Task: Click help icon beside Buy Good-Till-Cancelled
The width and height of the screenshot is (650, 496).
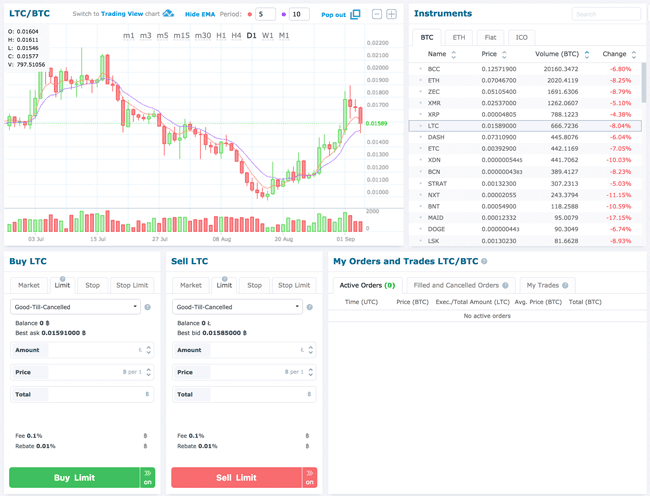Action: [x=148, y=307]
